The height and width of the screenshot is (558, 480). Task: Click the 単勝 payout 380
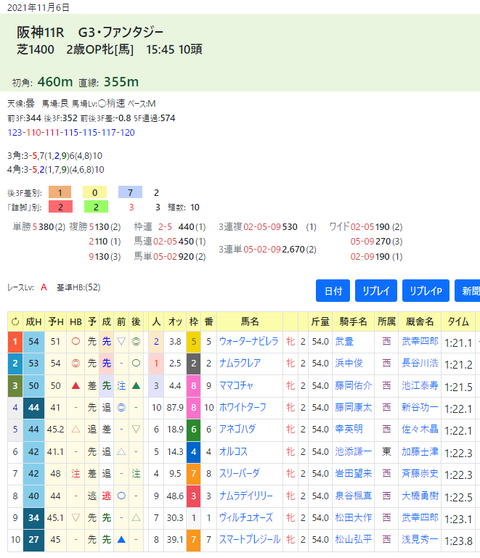46,227
